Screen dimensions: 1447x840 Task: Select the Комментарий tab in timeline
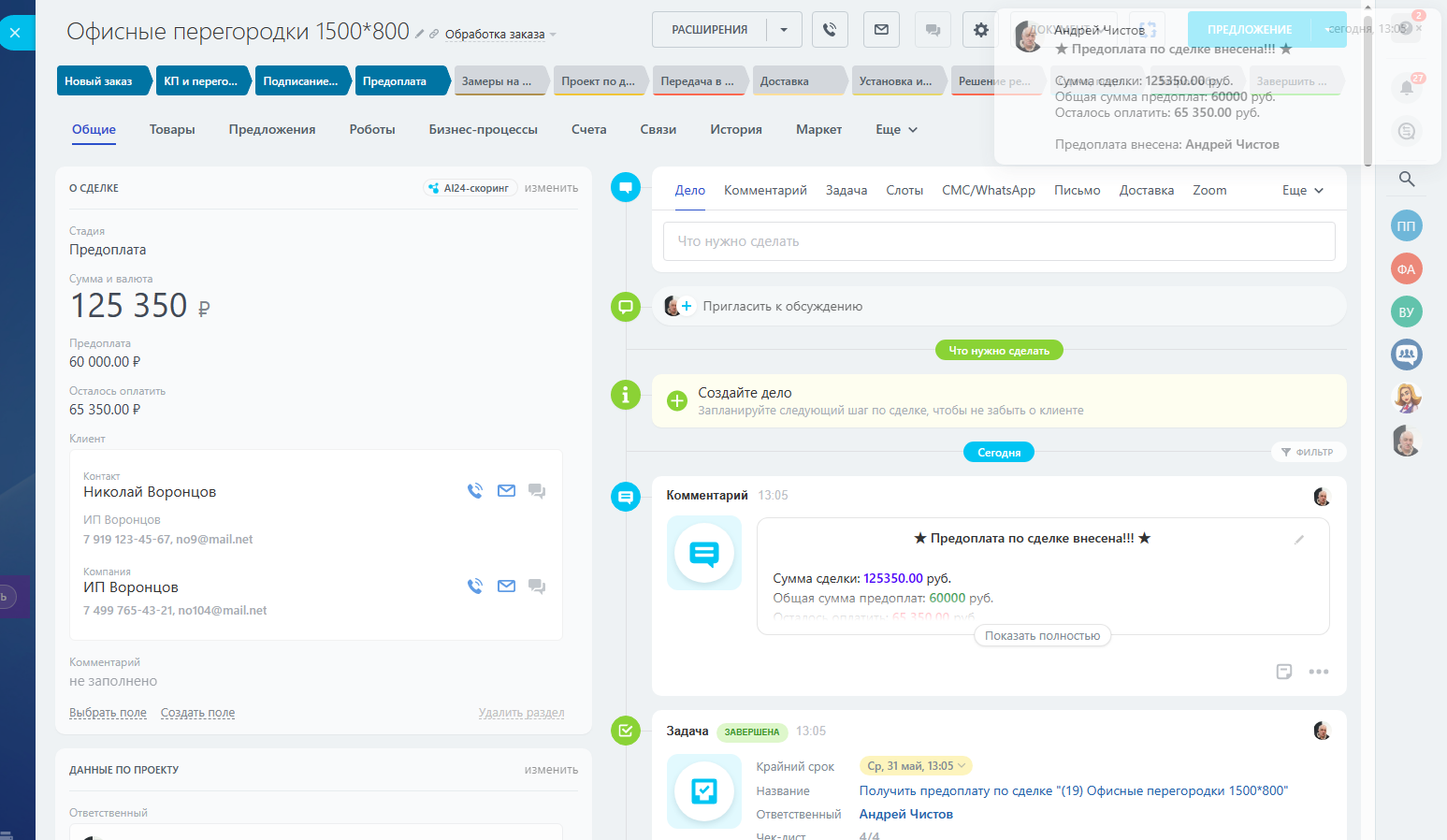point(765,191)
